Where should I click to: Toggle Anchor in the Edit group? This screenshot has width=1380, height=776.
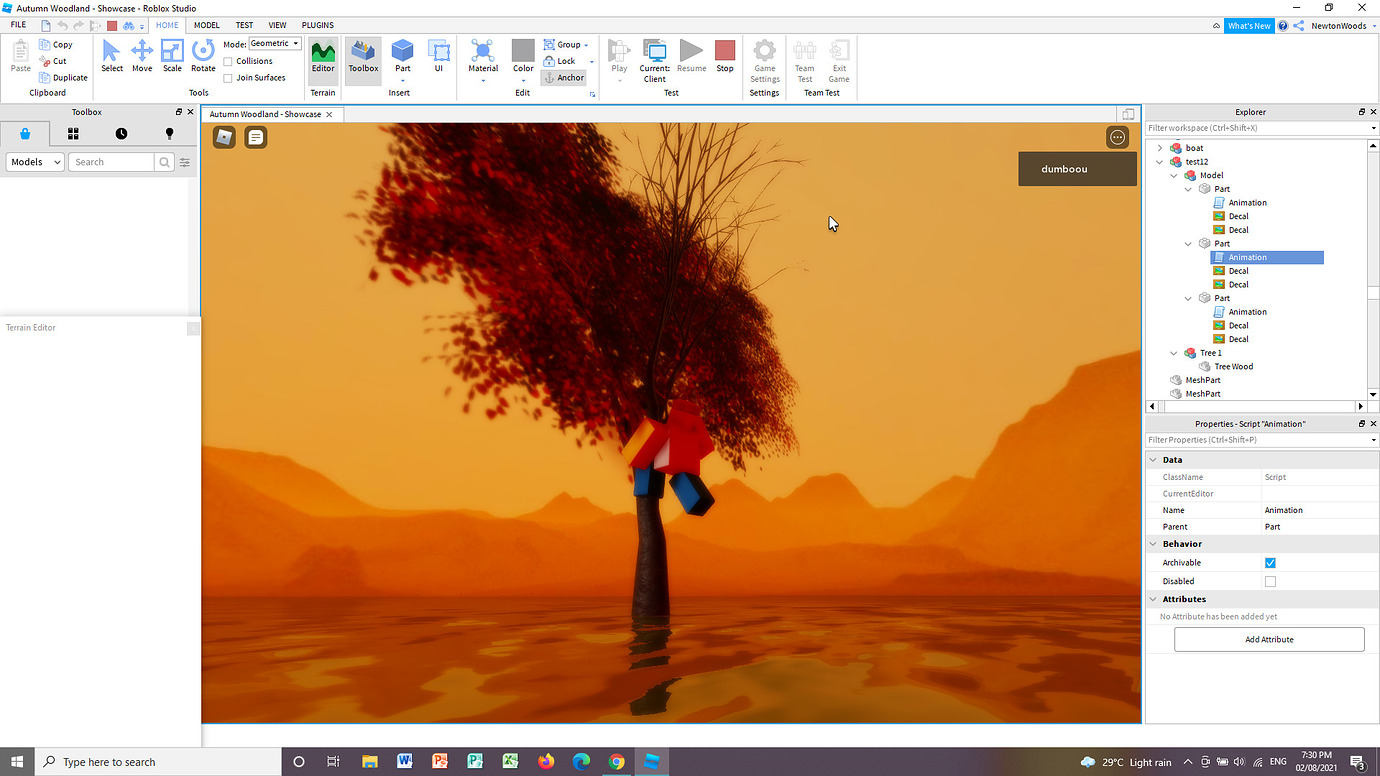564,78
